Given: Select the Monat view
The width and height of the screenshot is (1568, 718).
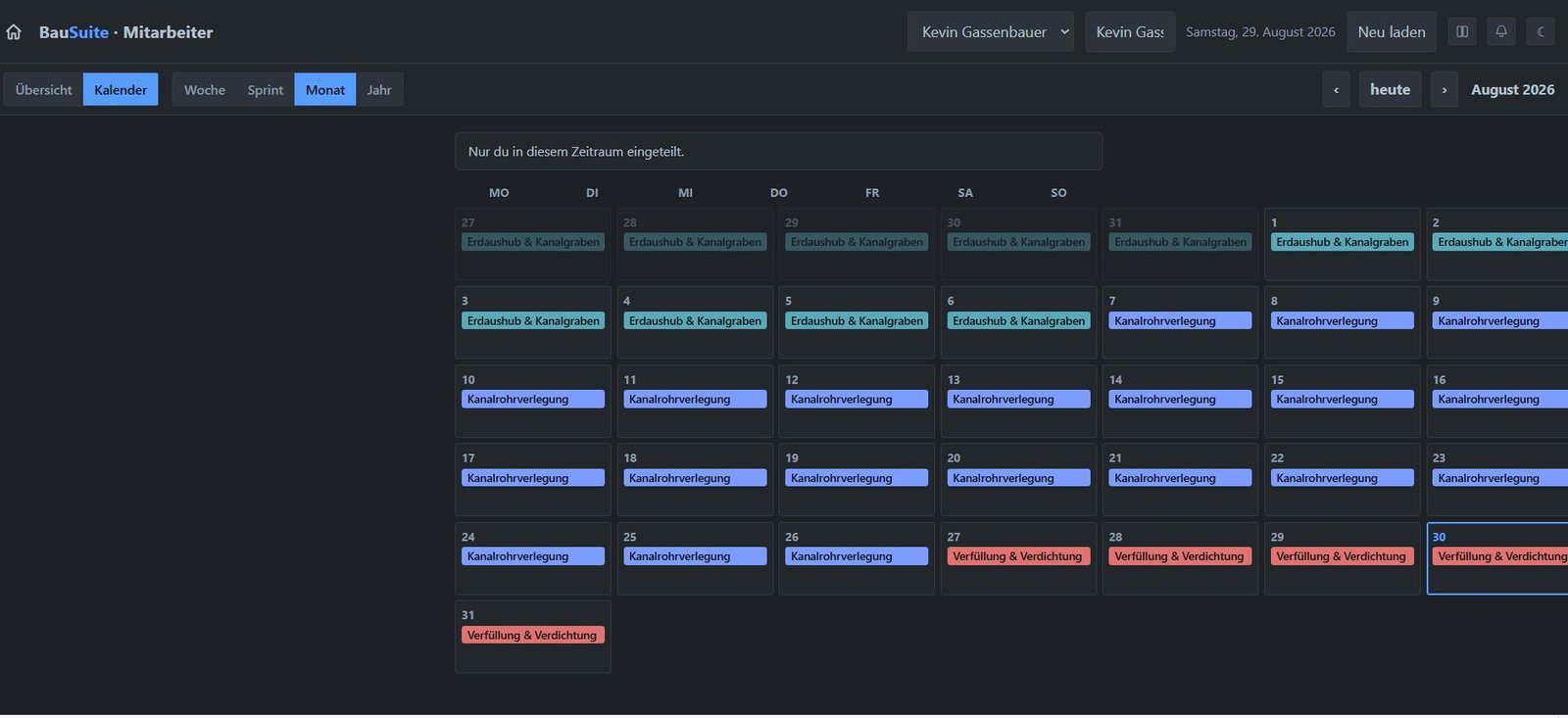Looking at the screenshot, I should coord(325,90).
